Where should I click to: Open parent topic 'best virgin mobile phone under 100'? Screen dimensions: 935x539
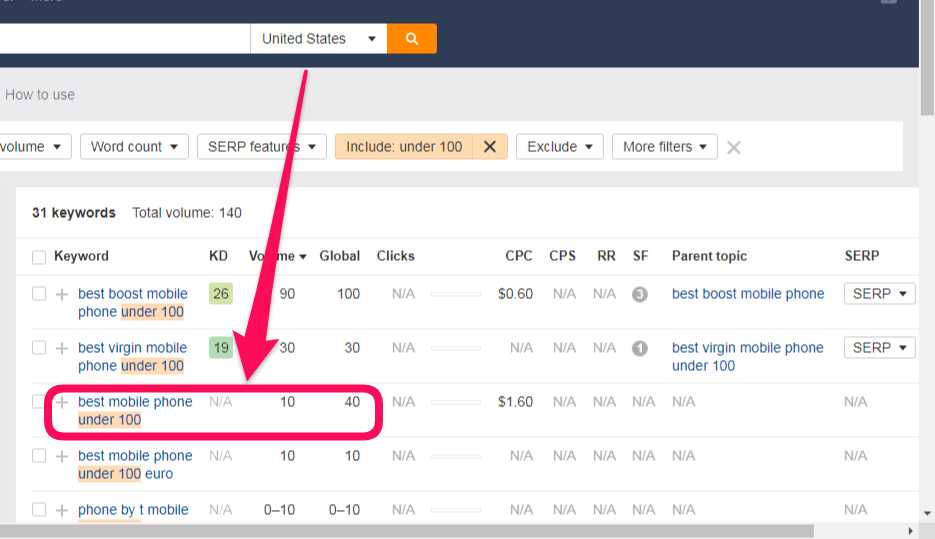(x=748, y=357)
